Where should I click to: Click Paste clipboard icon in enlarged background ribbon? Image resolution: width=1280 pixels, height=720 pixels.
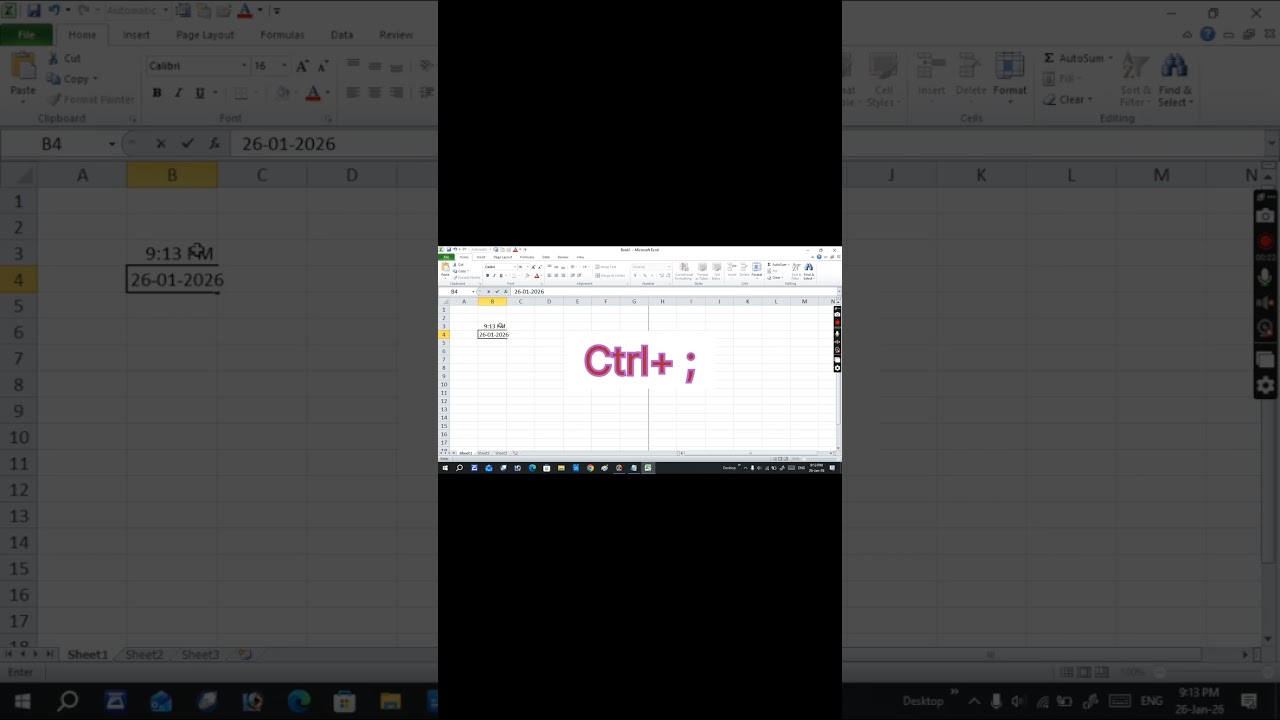tap(22, 67)
